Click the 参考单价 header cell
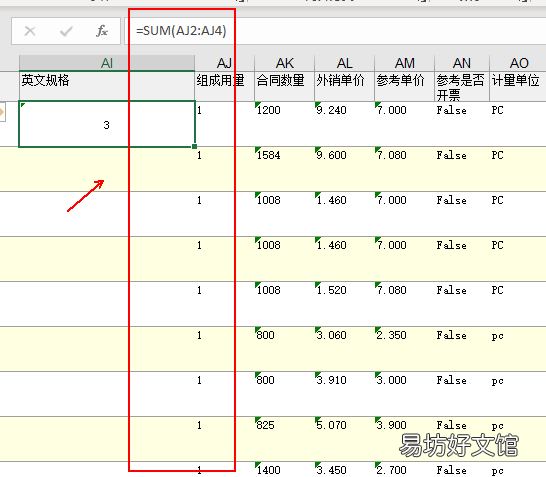Image resolution: width=546 pixels, height=477 pixels. click(404, 86)
